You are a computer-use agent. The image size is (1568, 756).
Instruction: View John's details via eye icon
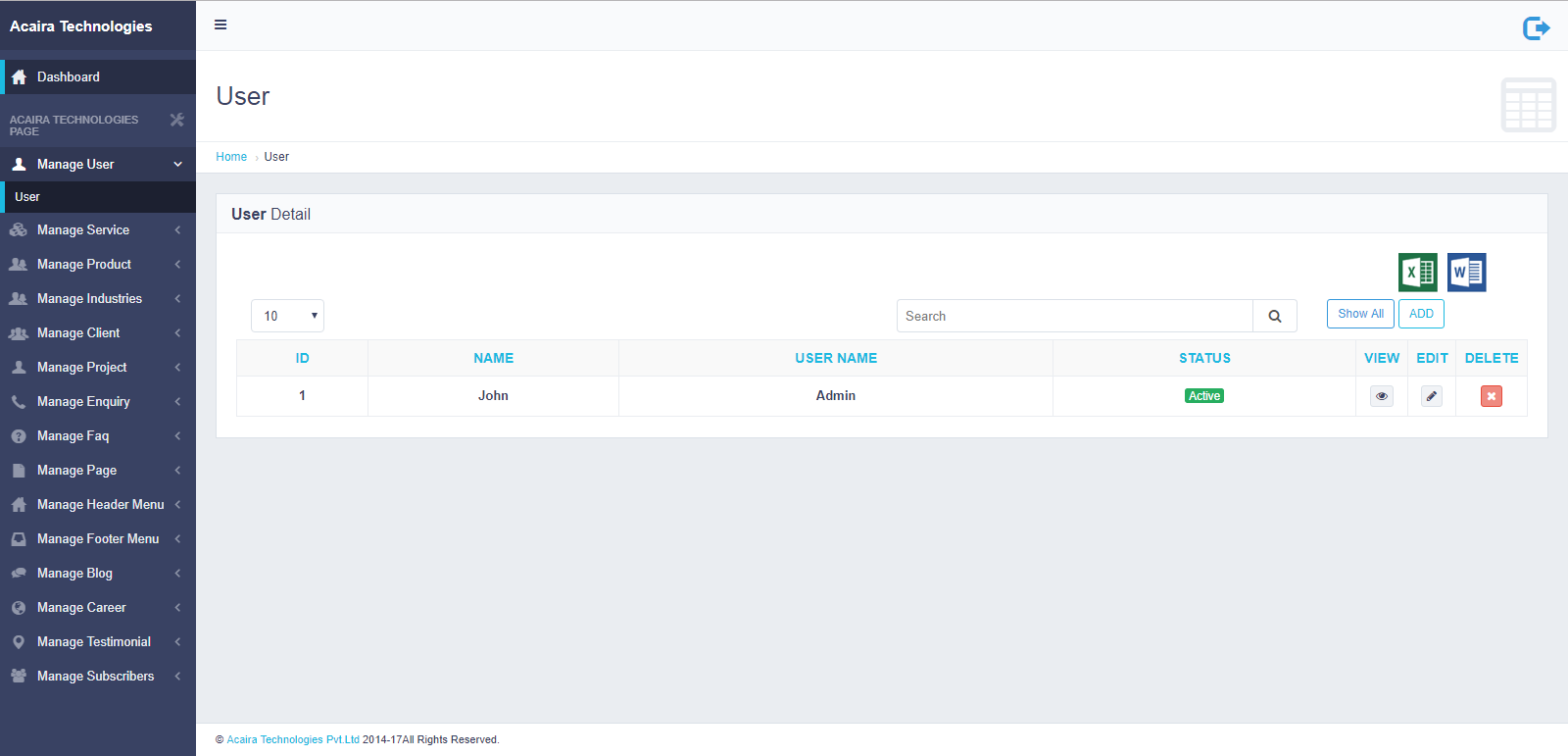(1381, 396)
